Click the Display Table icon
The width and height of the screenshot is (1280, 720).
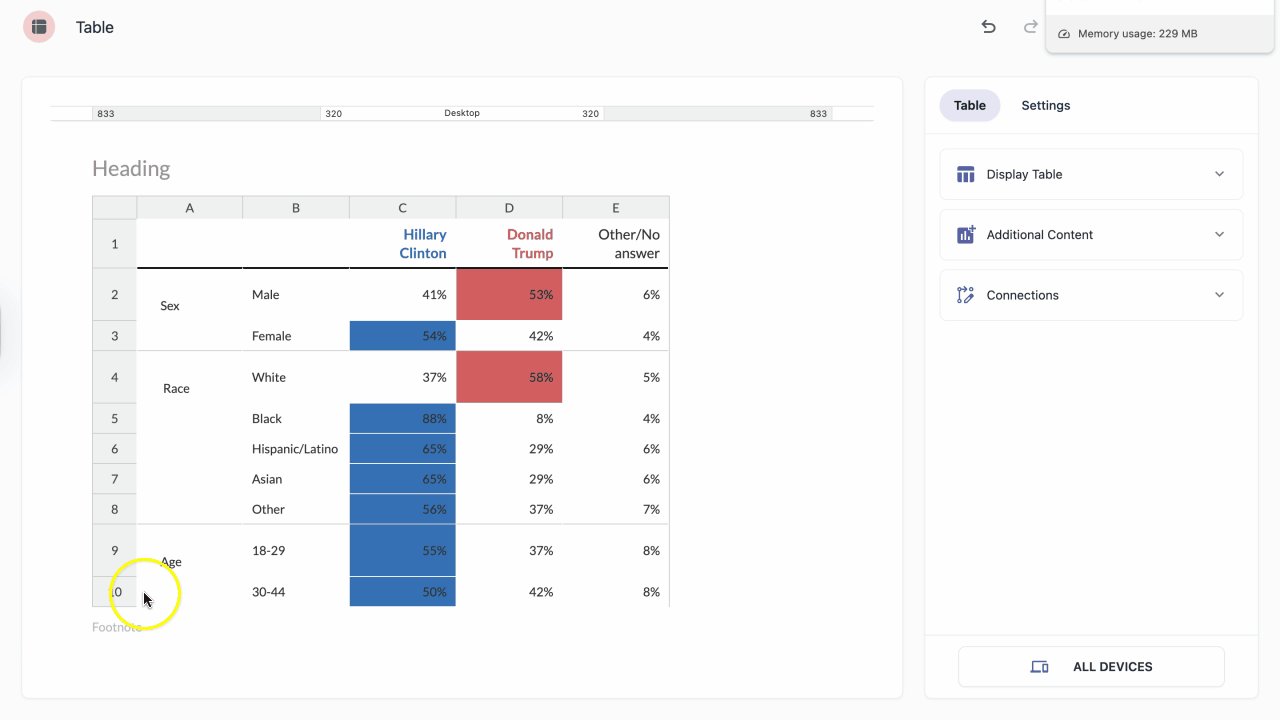point(965,174)
